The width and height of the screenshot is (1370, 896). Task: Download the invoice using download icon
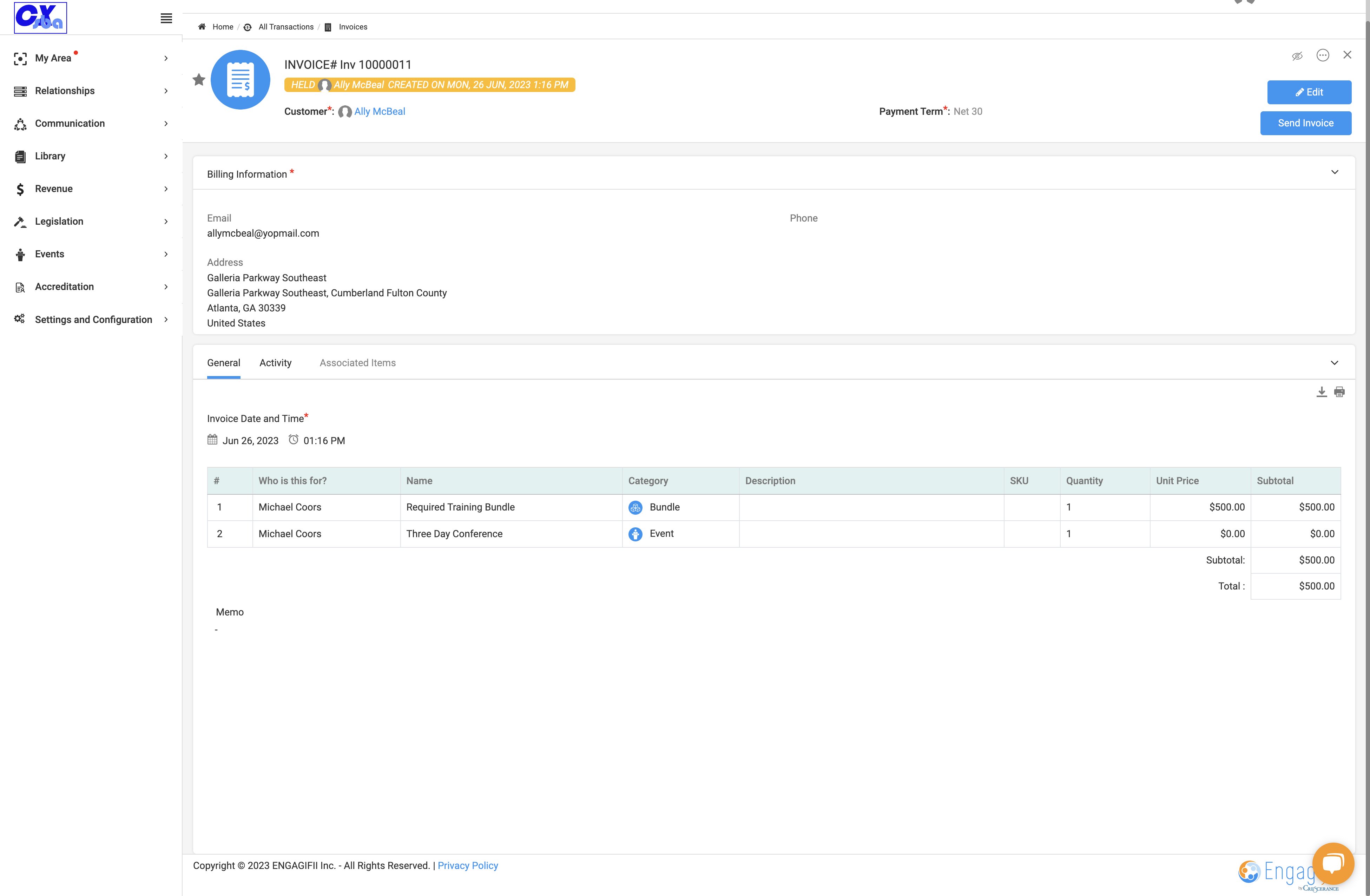pos(1322,392)
